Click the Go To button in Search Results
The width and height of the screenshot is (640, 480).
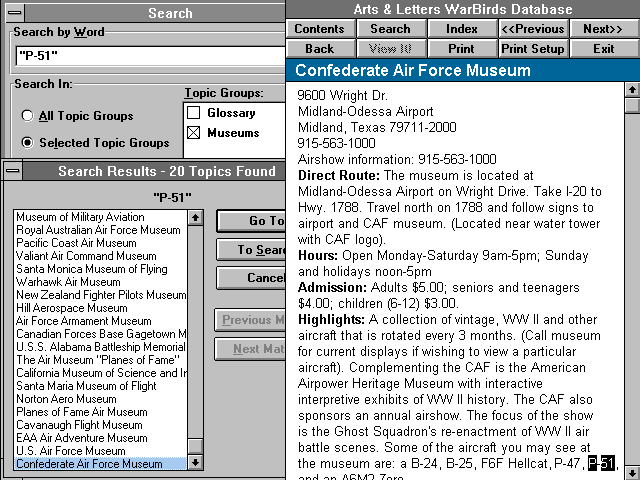click(x=251, y=221)
